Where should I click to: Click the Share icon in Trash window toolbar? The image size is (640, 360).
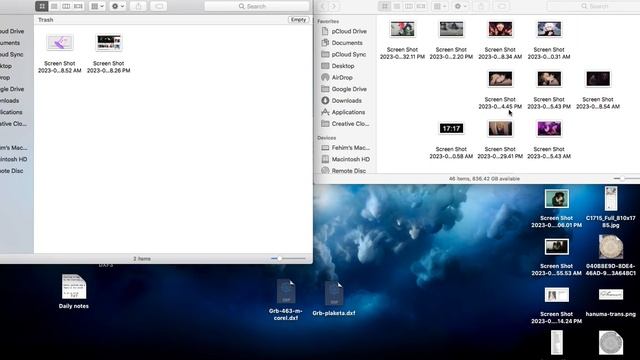[138, 6]
